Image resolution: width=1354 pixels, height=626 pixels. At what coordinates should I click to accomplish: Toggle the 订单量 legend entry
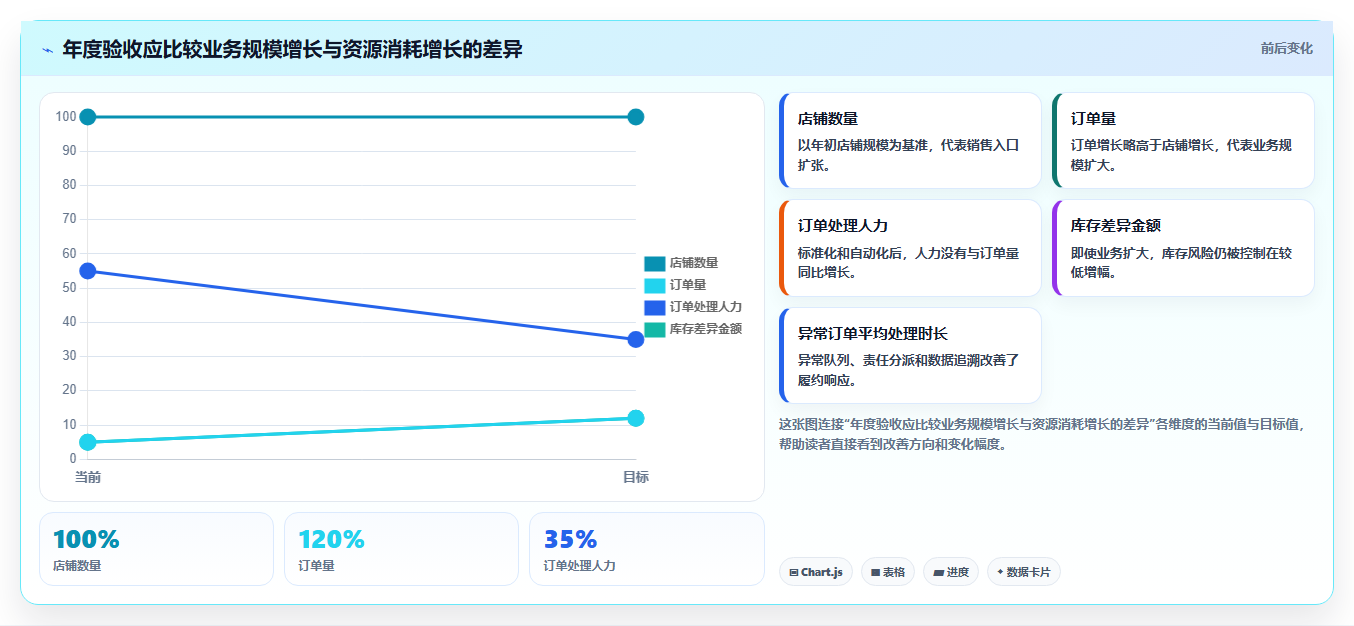click(x=675, y=285)
